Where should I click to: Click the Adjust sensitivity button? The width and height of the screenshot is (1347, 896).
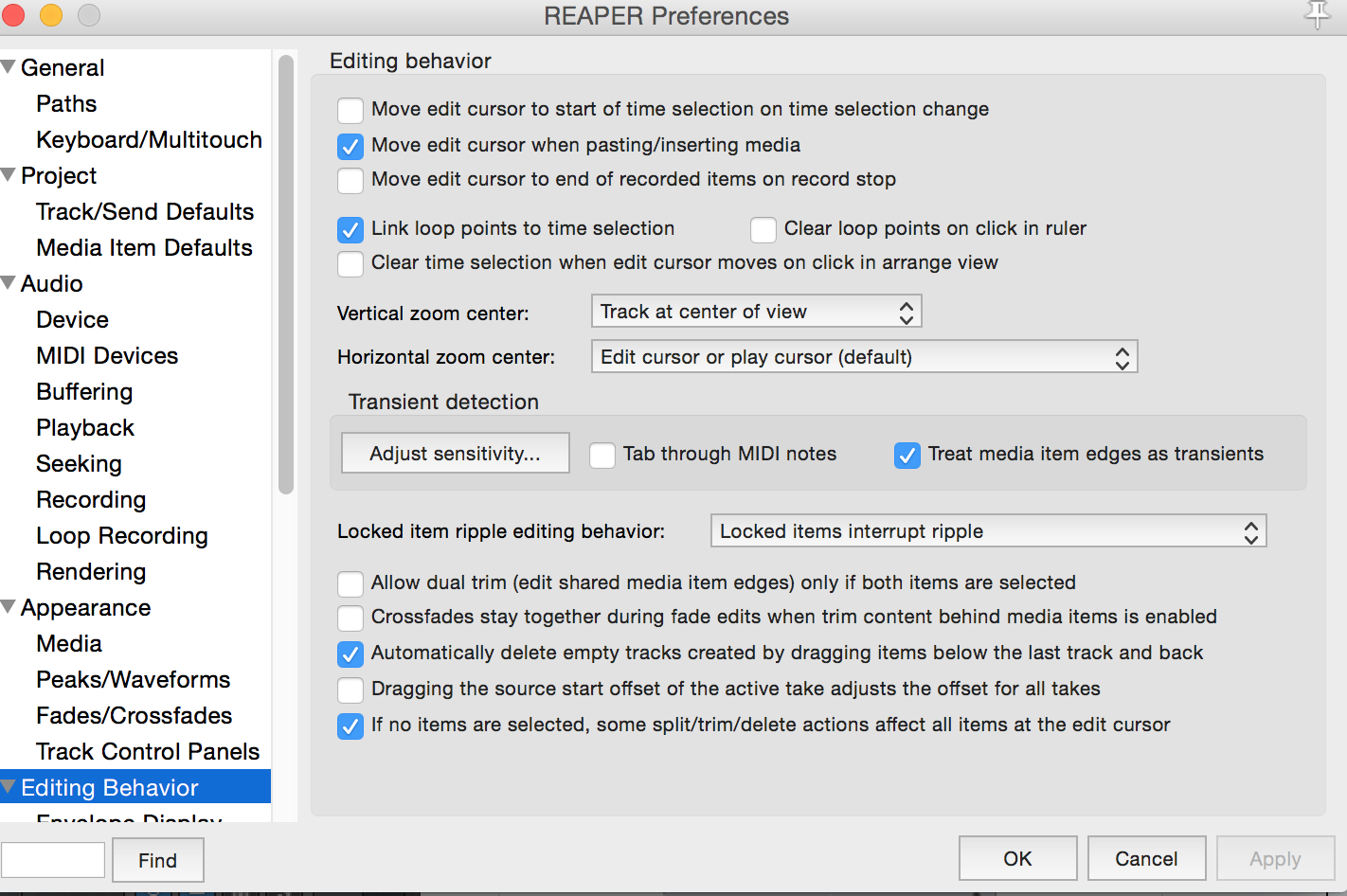click(456, 454)
